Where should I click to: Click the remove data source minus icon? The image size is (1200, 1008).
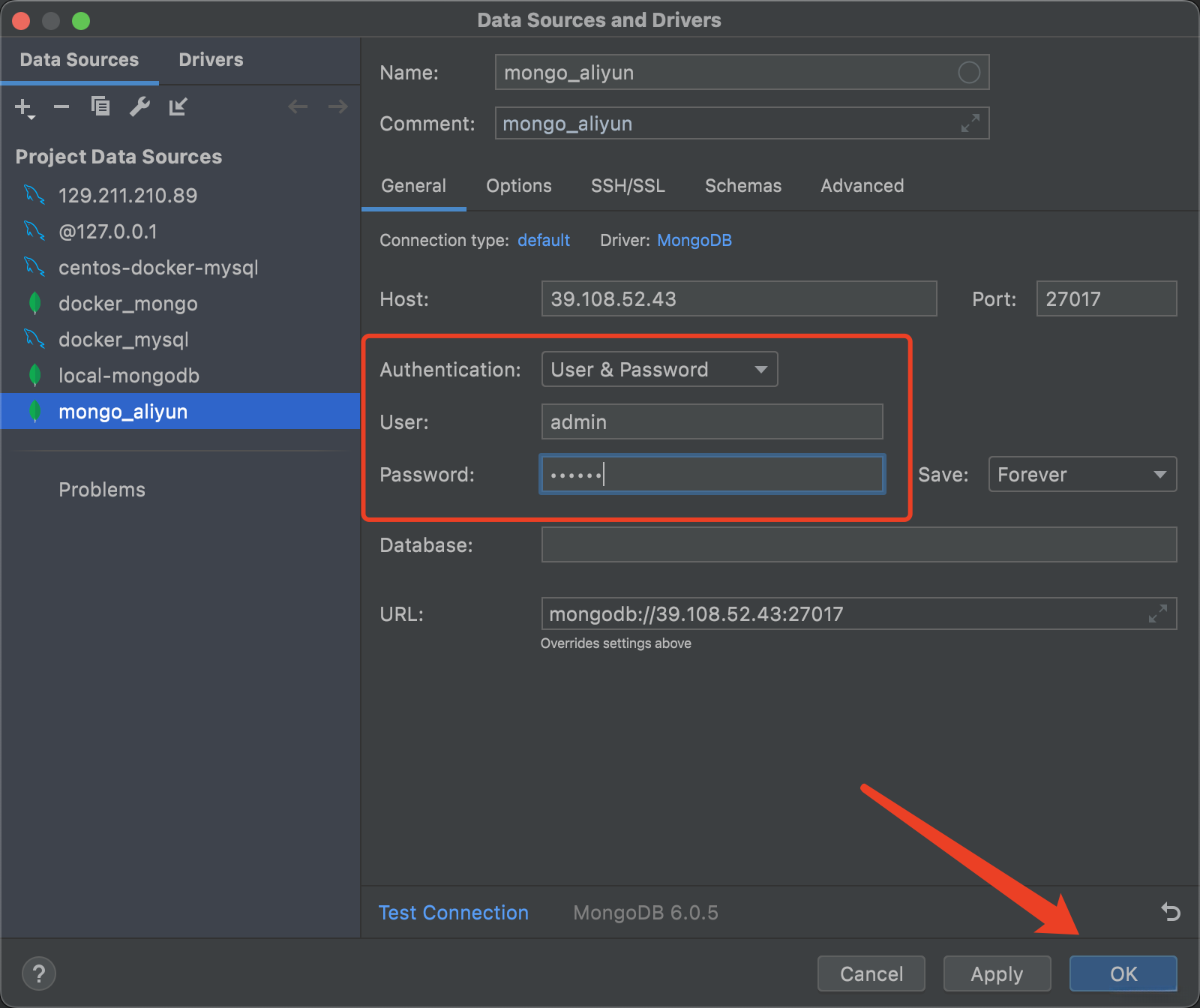61,107
